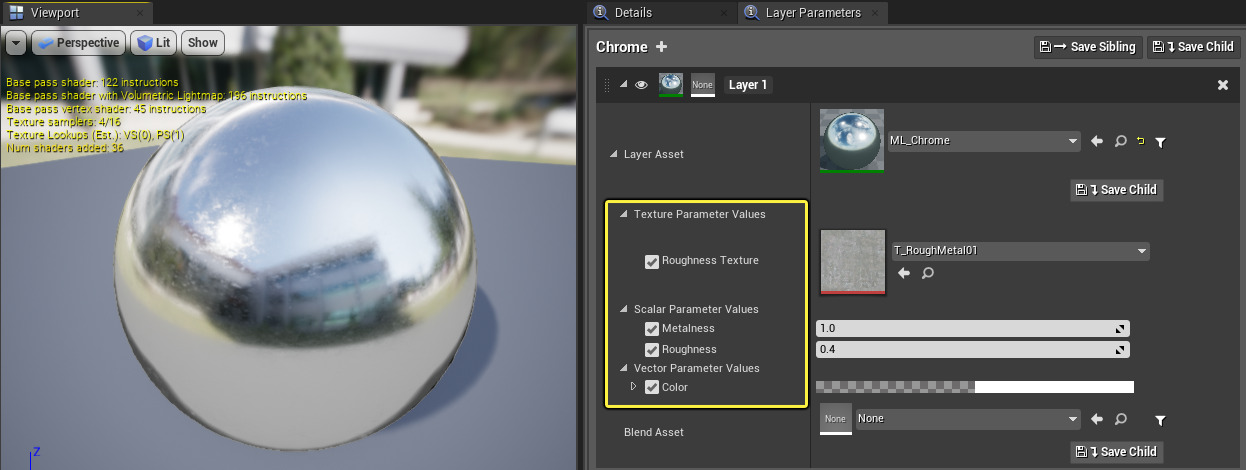This screenshot has height=470, width=1247.
Task: Click the filter icon next to ML_Chrome
Action: point(1160,142)
